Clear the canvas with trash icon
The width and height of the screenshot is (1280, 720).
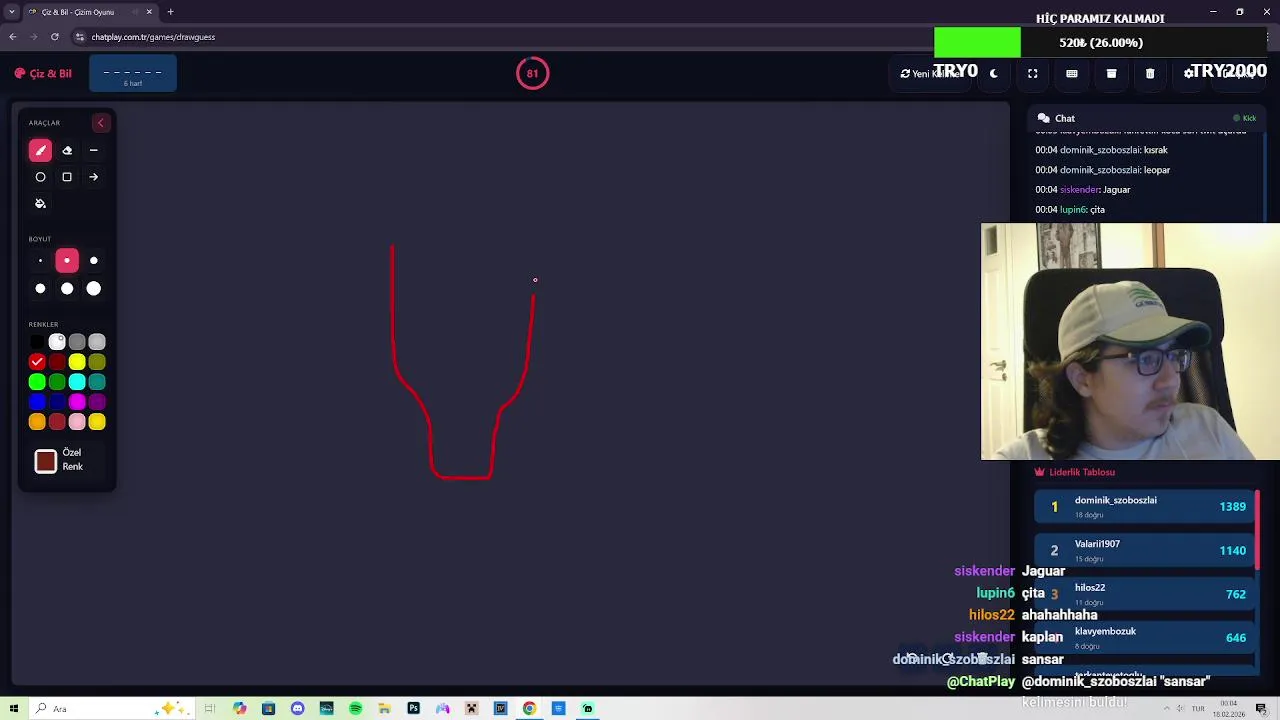(x=1150, y=73)
